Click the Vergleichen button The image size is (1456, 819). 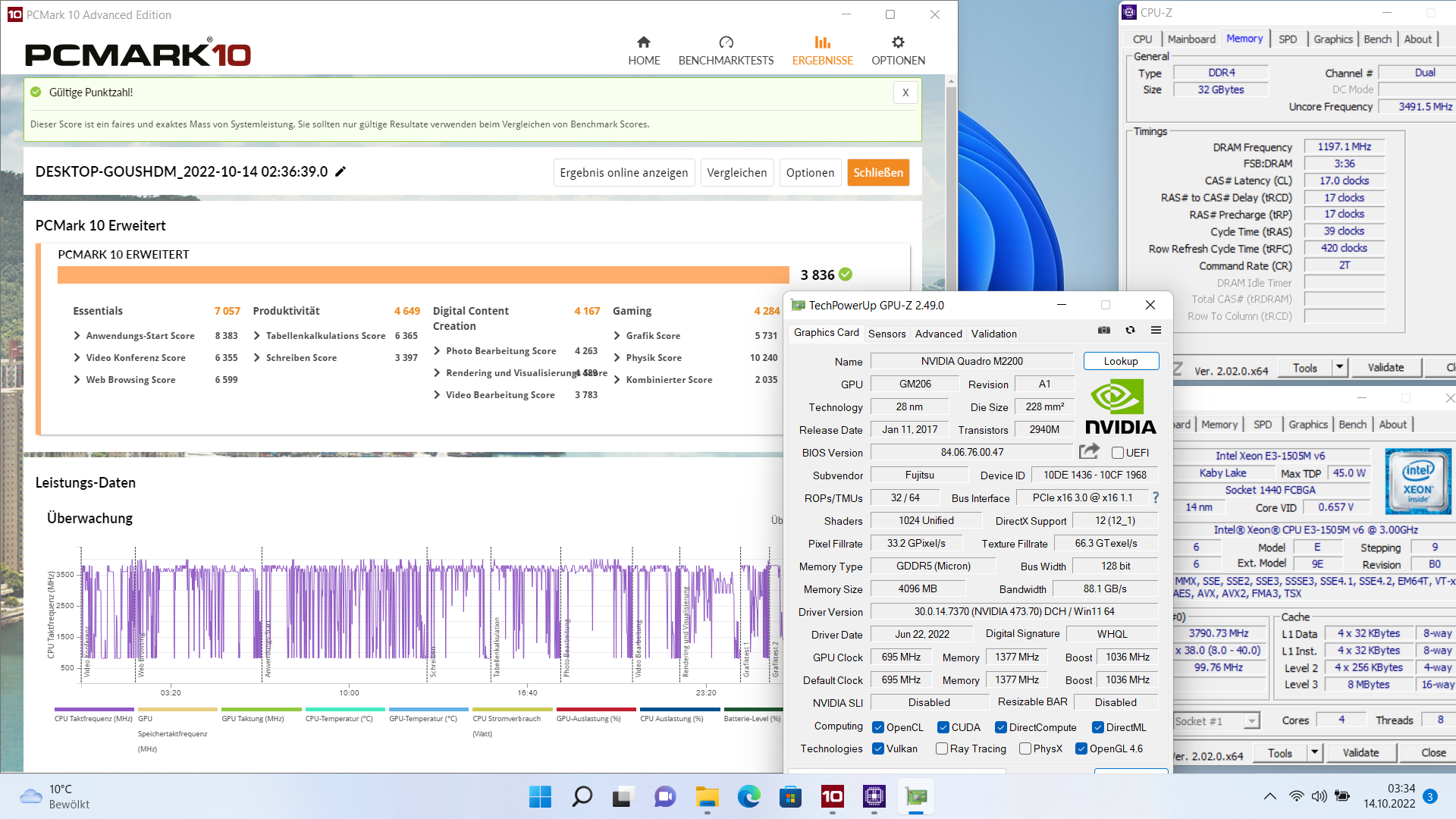click(737, 172)
